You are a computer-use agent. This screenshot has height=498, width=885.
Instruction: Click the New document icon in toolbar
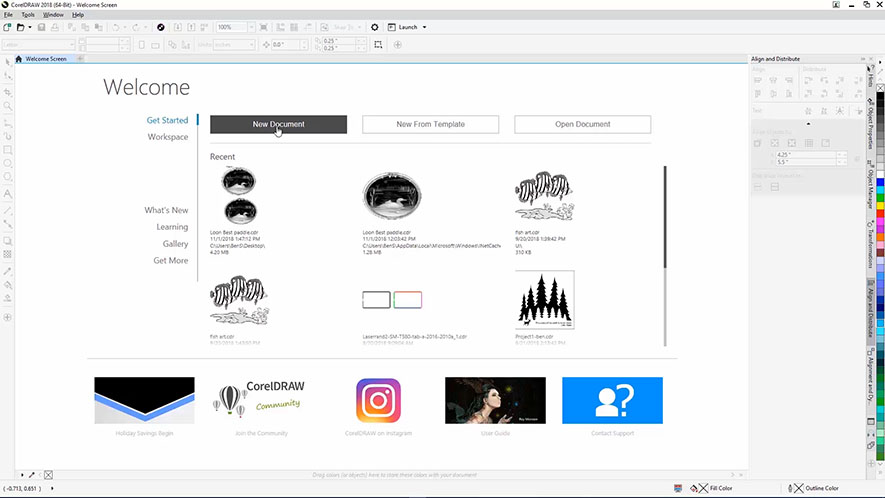click(8, 27)
